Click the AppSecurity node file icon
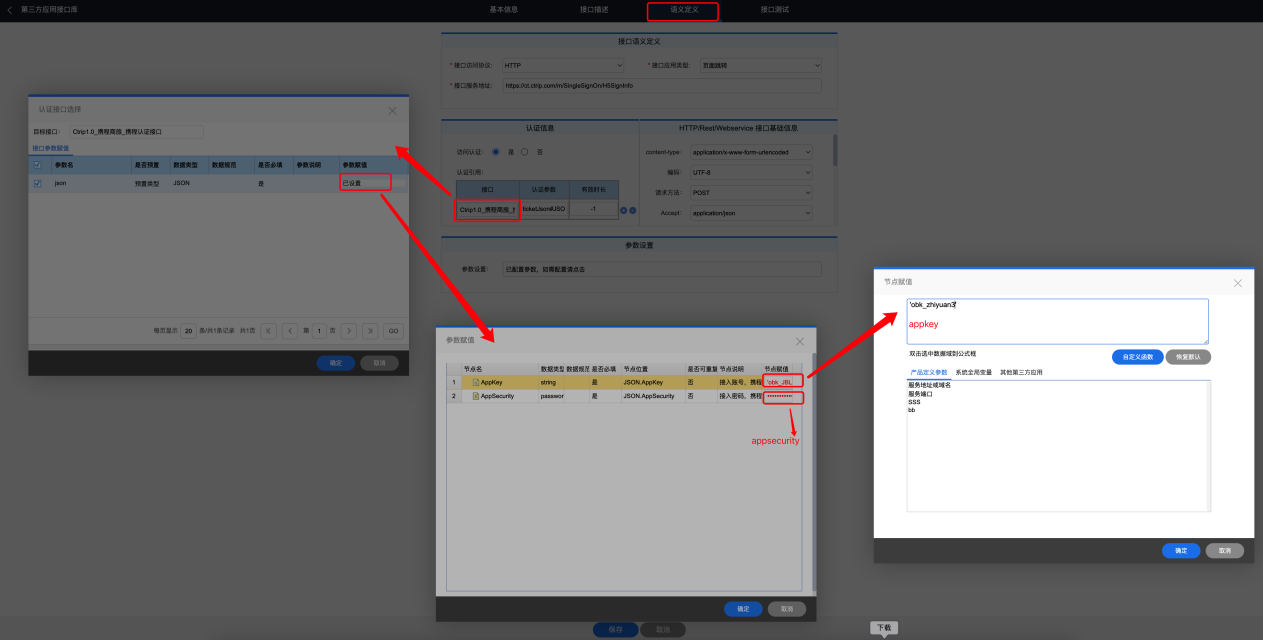This screenshot has height=640, width=1263. pyautogui.click(x=476, y=396)
